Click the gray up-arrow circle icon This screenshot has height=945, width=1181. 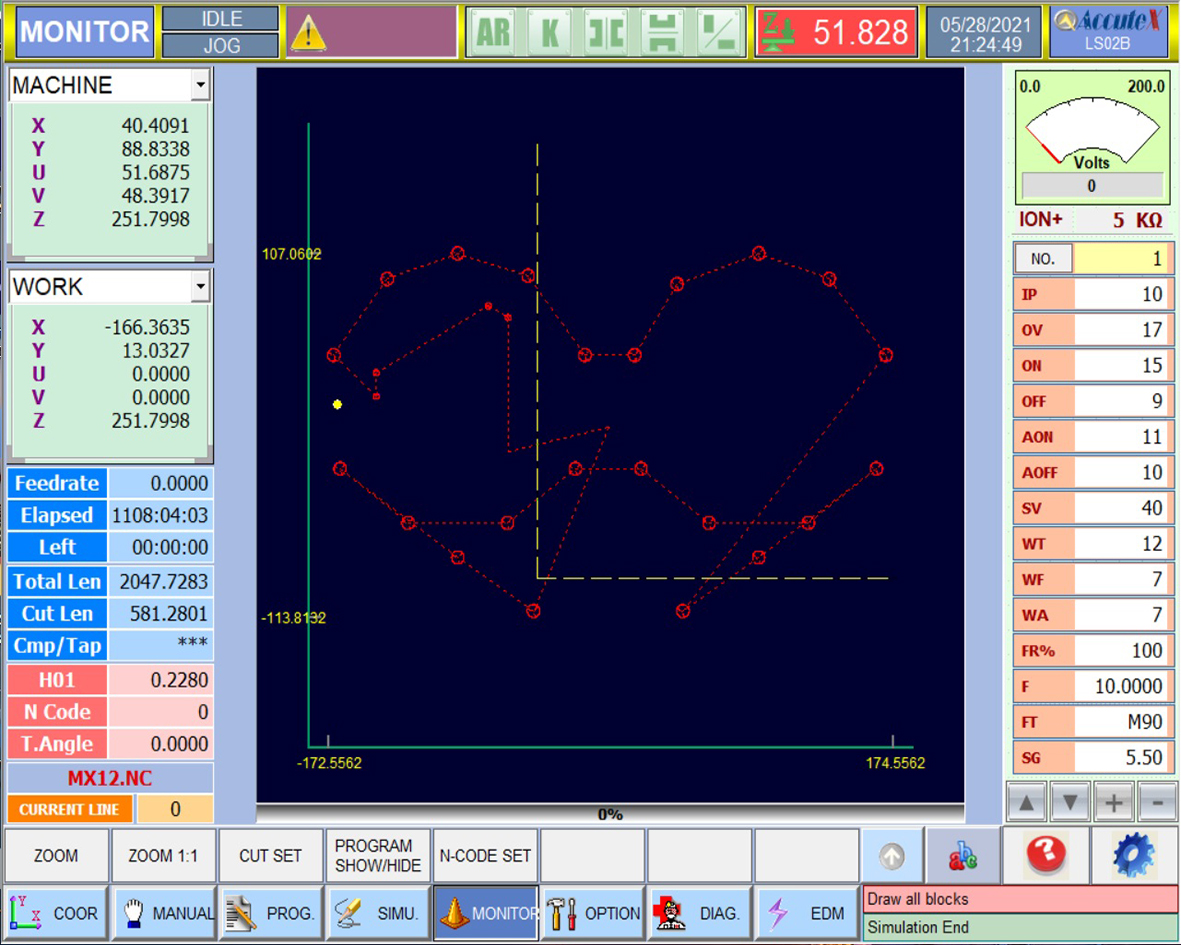[x=892, y=856]
